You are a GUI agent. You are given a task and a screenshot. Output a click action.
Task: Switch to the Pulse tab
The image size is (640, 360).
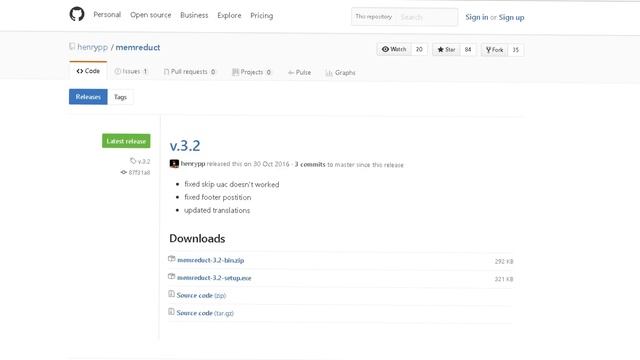(299, 72)
